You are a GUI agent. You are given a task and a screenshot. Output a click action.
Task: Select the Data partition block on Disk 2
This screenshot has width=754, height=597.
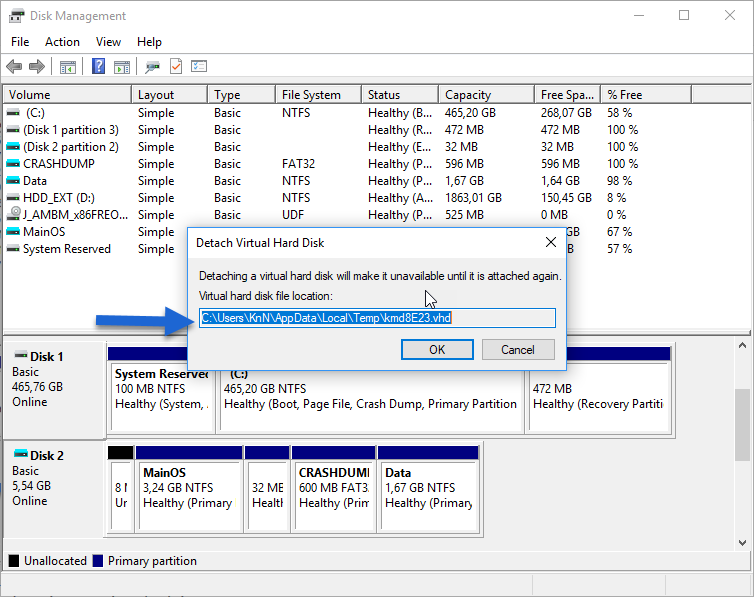tap(428, 489)
